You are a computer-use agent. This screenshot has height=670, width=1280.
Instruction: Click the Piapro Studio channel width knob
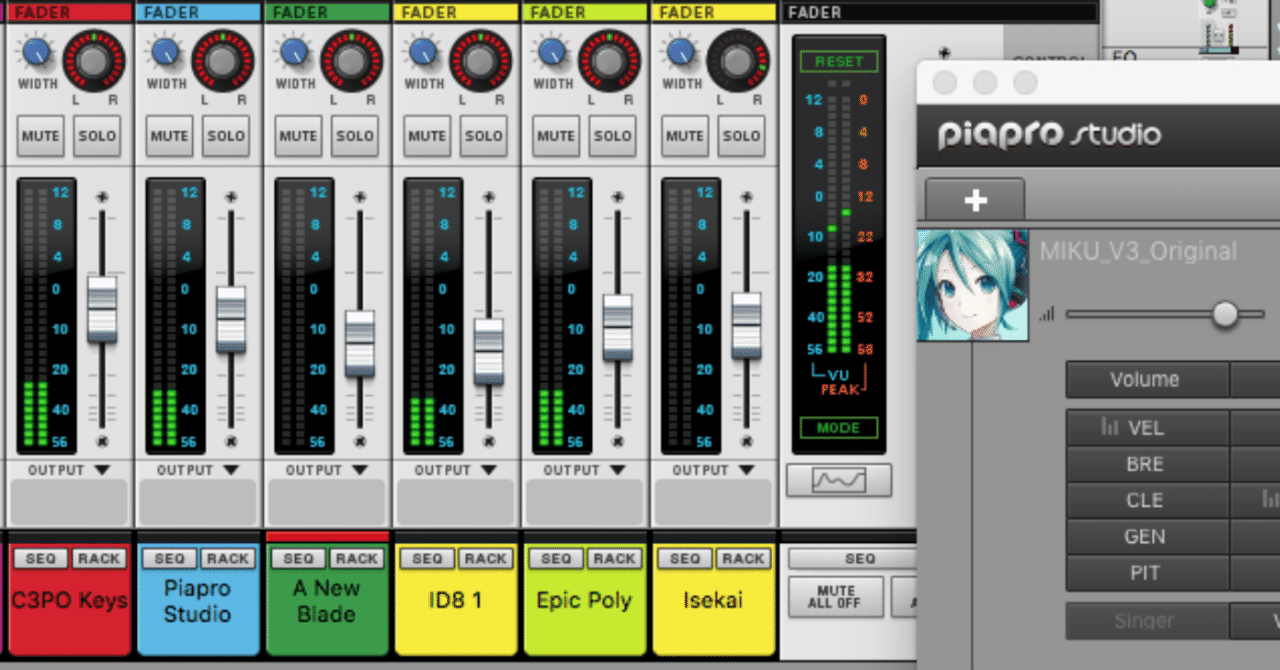[x=166, y=52]
